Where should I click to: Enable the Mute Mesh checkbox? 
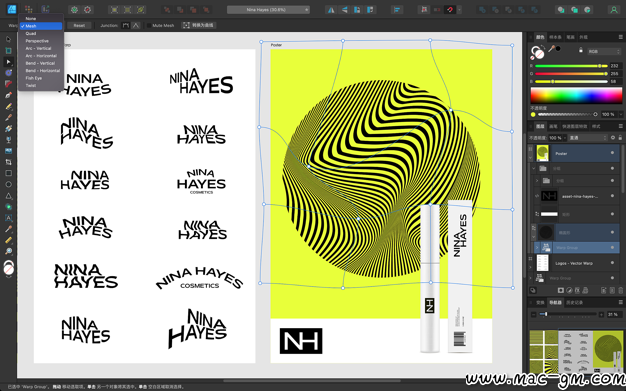[149, 25]
